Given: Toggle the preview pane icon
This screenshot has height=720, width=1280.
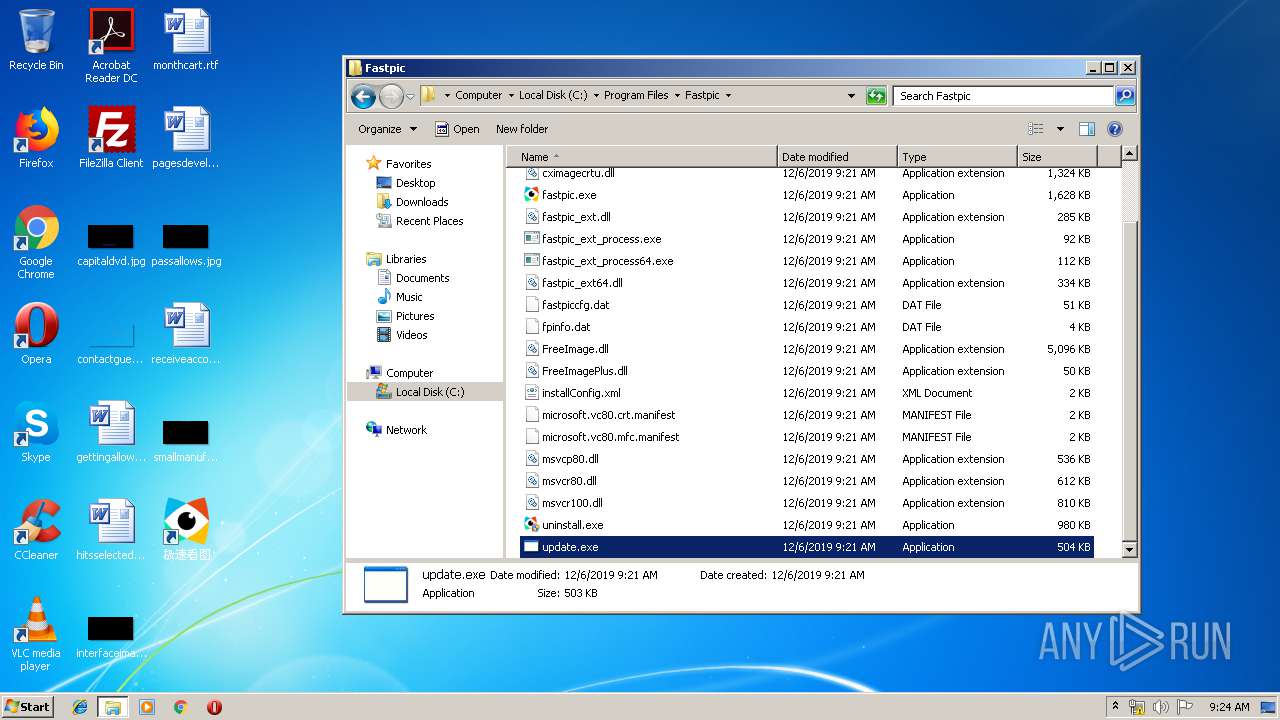Looking at the screenshot, I should pyautogui.click(x=1087, y=129).
